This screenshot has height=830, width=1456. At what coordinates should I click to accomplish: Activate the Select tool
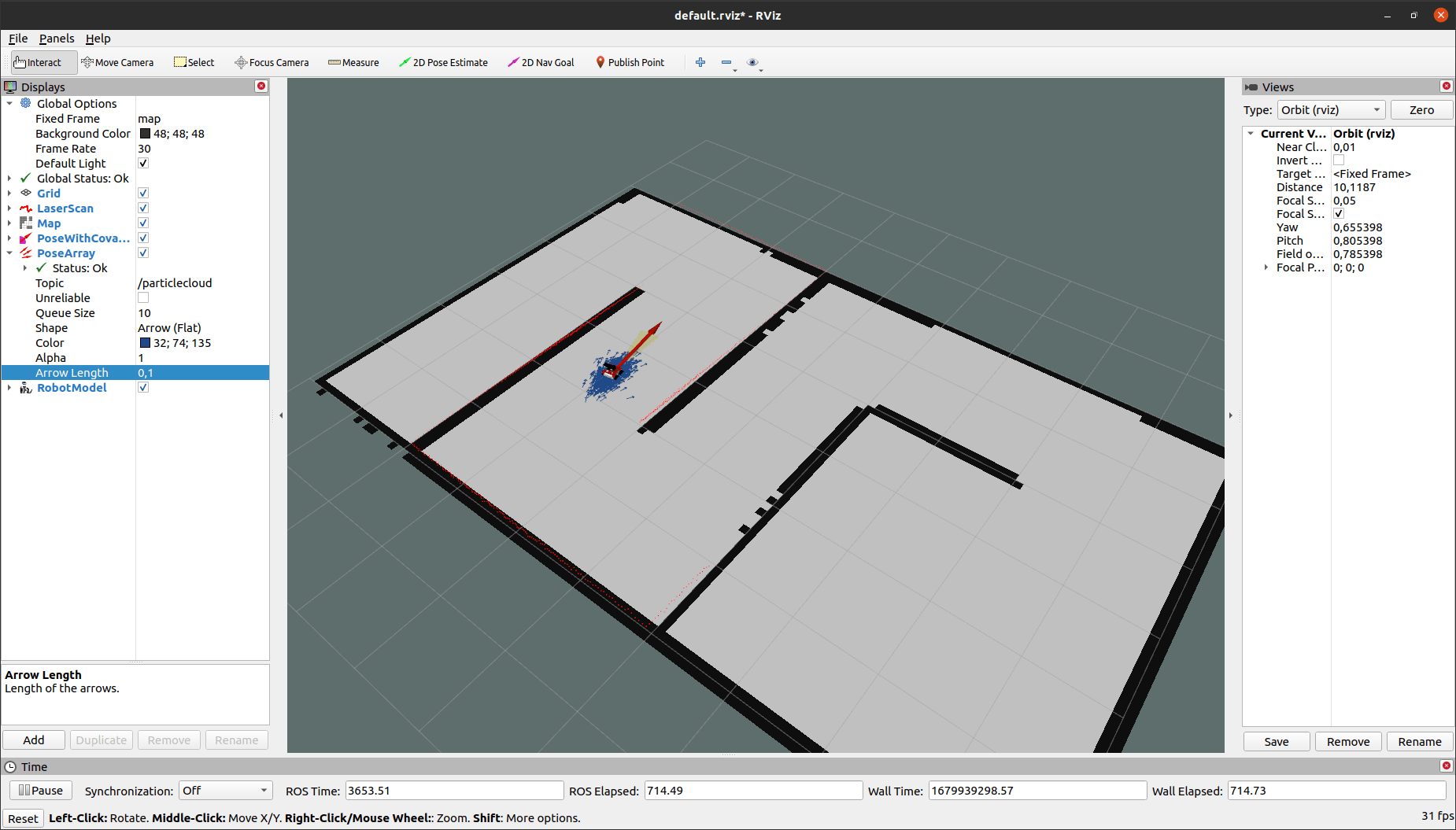[x=194, y=62]
